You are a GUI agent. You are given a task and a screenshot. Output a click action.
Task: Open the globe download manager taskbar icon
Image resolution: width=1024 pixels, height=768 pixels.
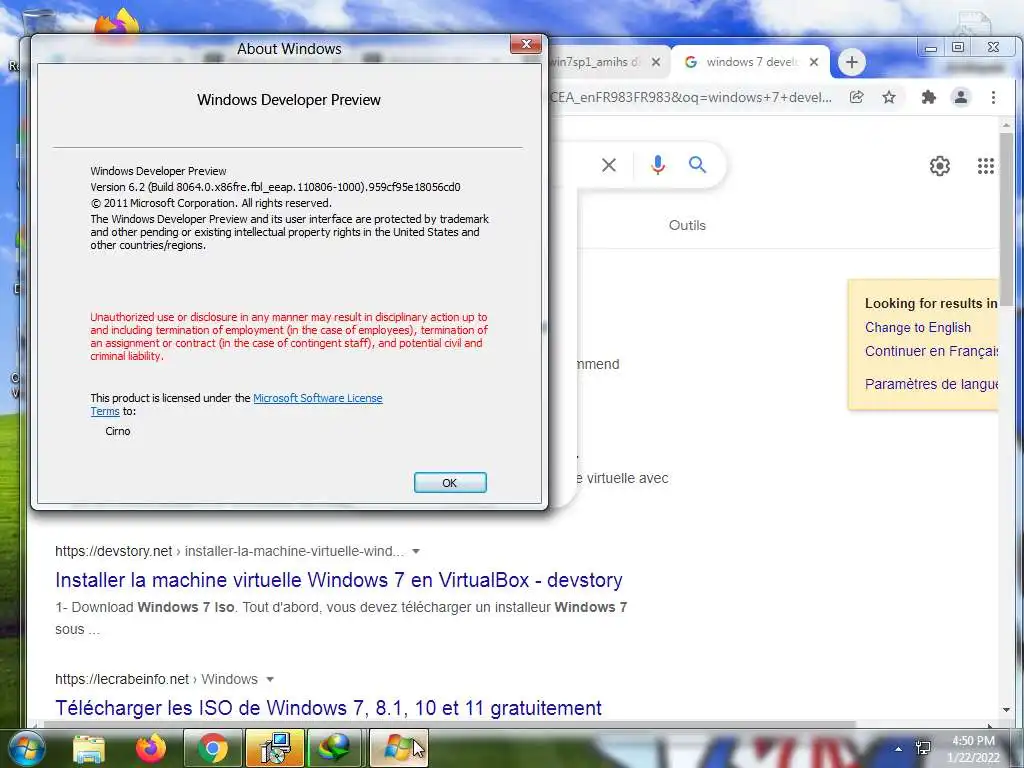tap(334, 748)
